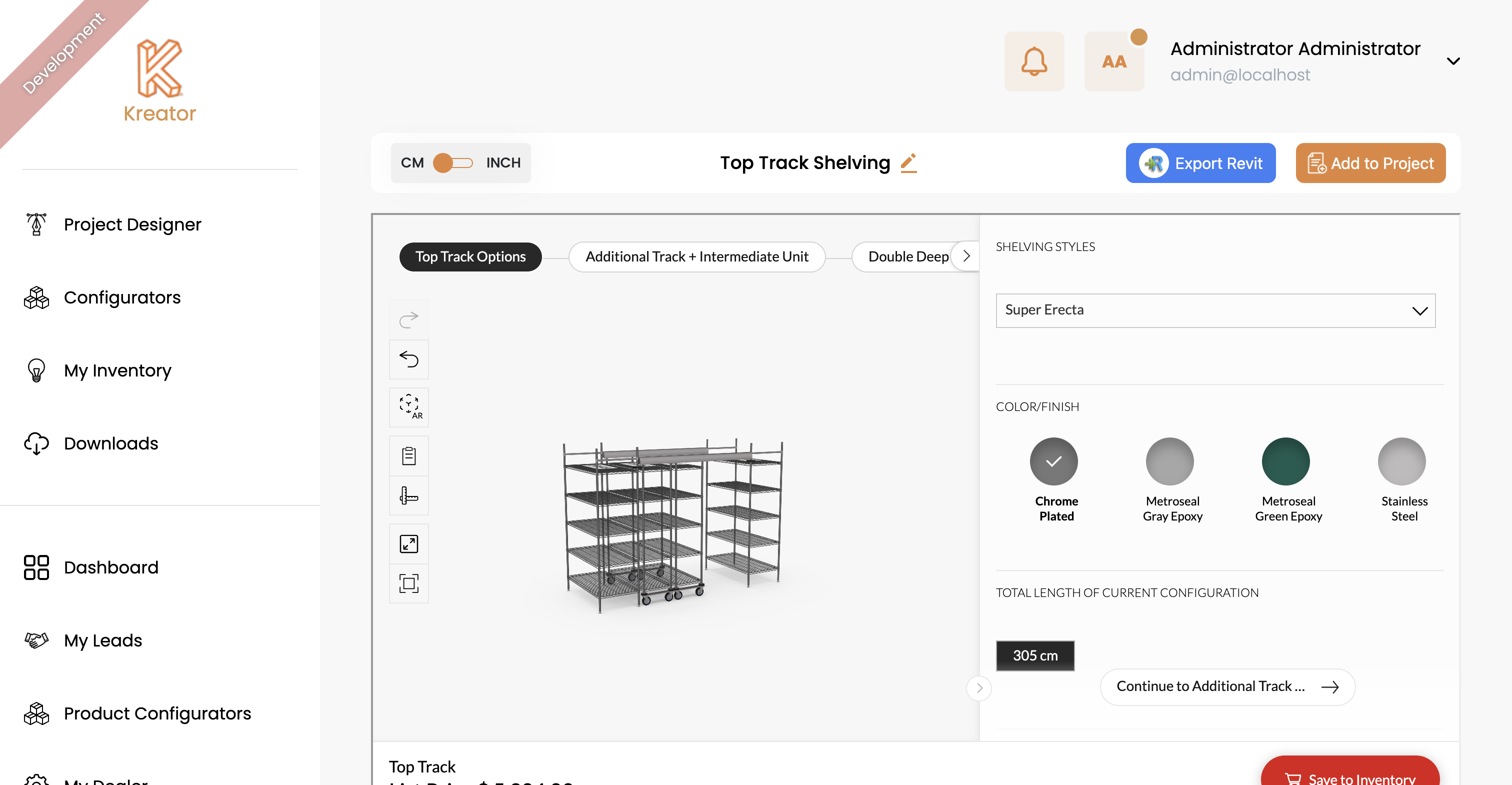Viewport: 1512px width, 785px height.
Task: Select the Metroseal Gray Epoxy finish
Action: (x=1169, y=461)
